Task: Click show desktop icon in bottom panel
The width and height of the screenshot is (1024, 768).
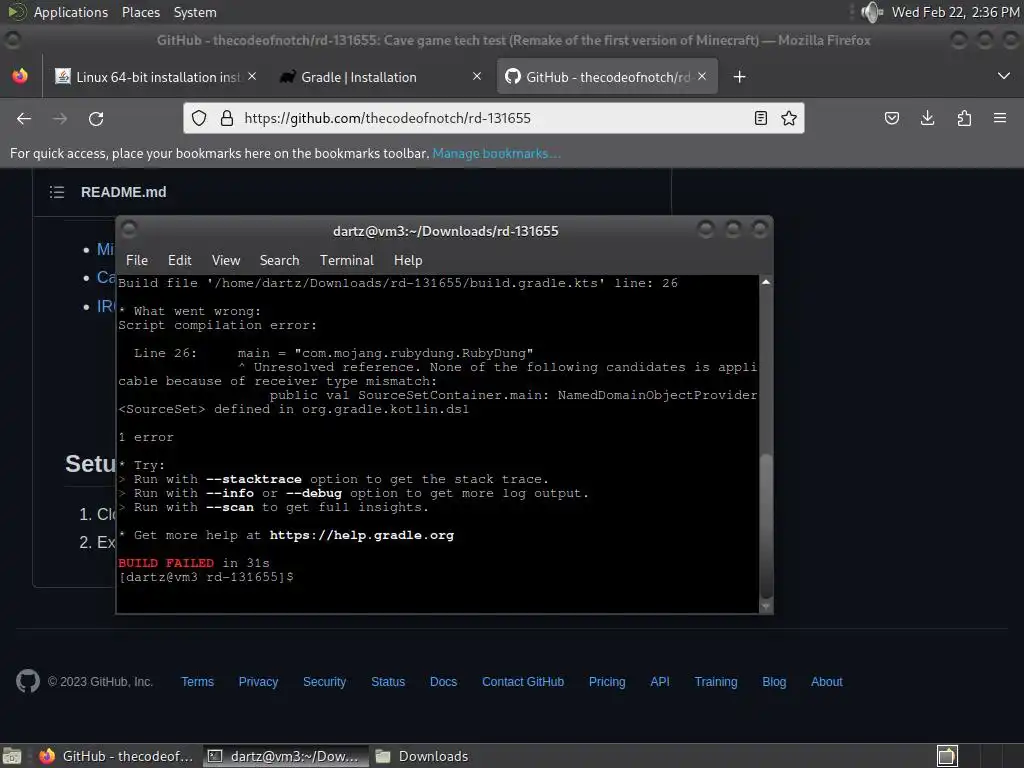Action: click(12, 756)
